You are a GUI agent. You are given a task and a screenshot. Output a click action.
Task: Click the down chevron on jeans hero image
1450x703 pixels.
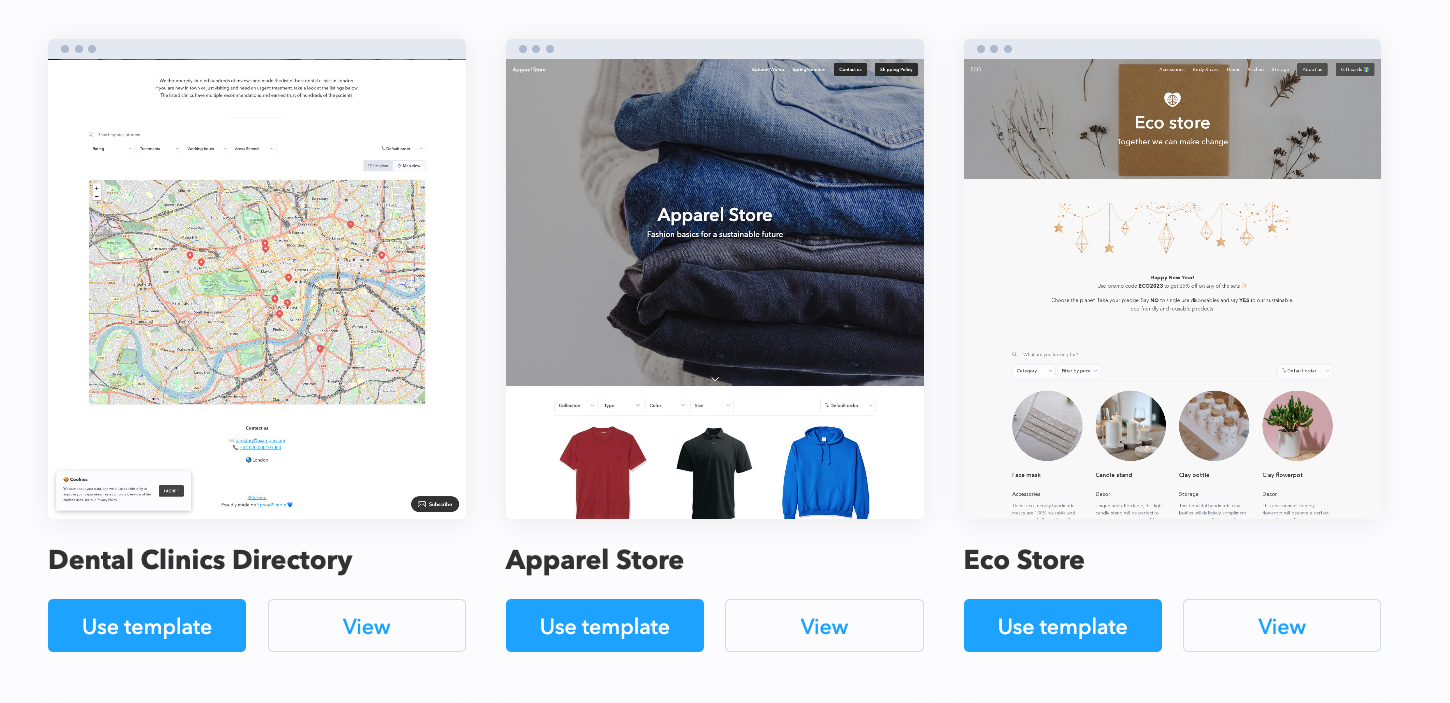pyautogui.click(x=715, y=379)
